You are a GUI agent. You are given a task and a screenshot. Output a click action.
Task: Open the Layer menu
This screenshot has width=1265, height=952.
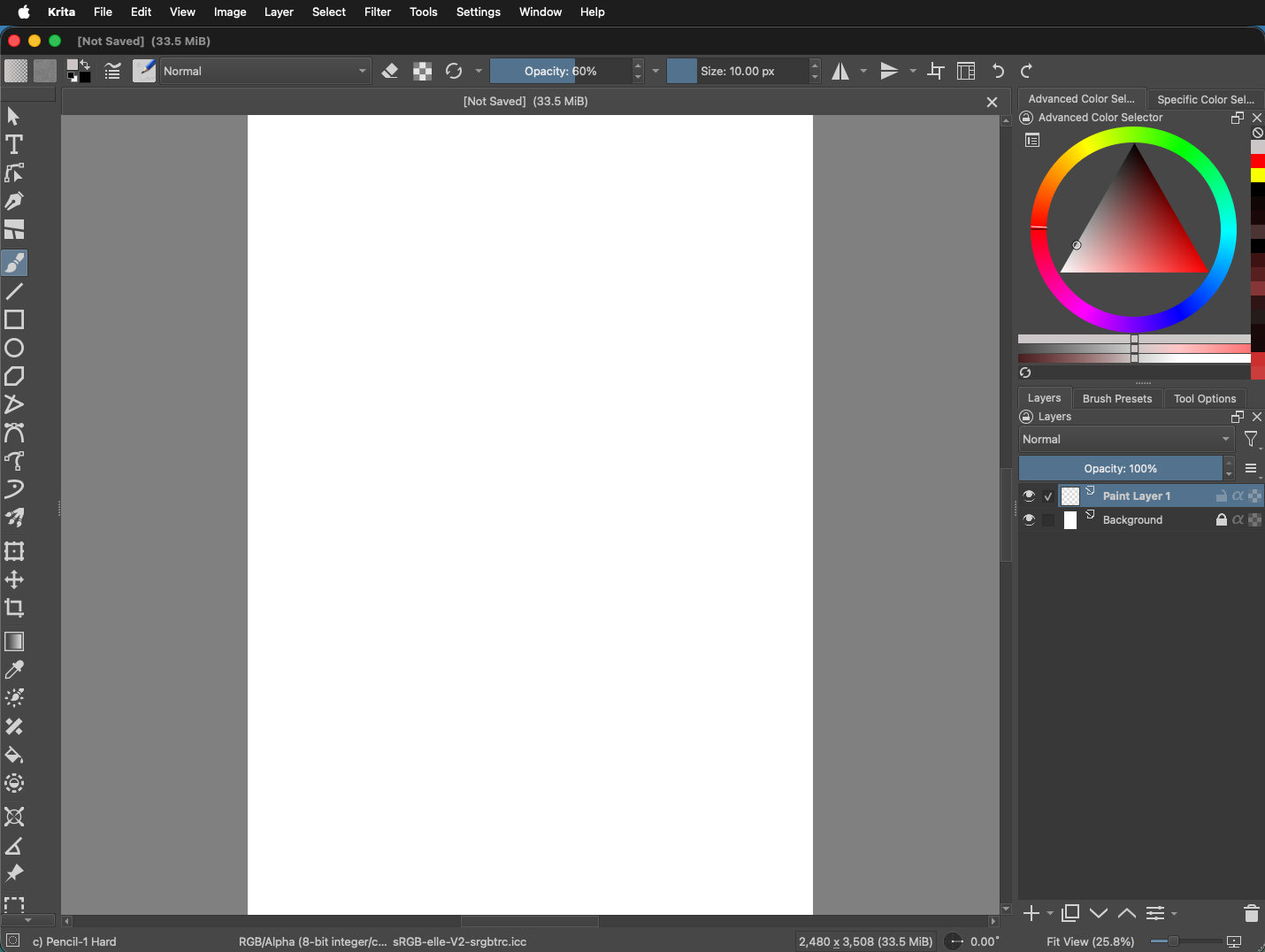click(279, 12)
